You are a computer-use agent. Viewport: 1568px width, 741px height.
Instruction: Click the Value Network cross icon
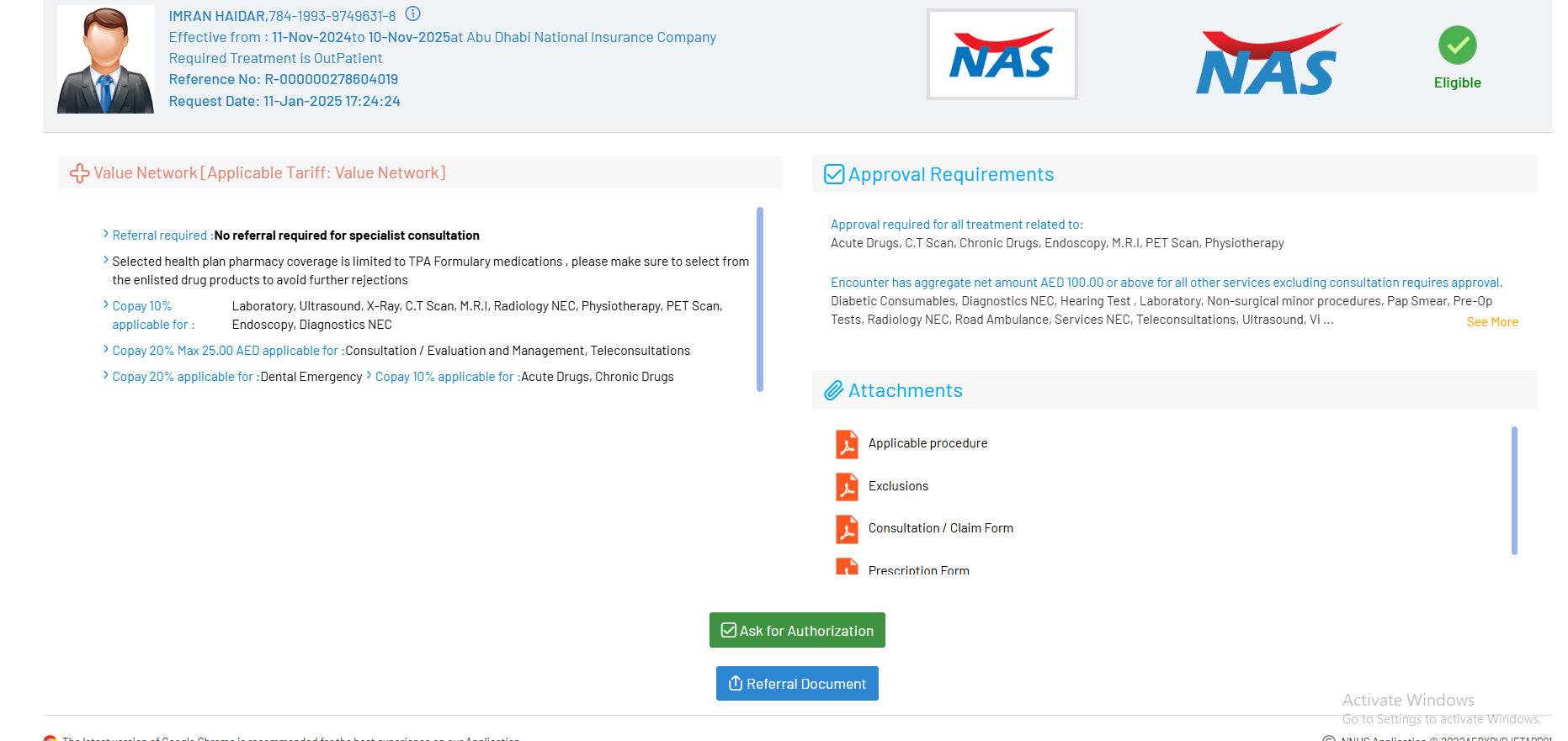[80, 173]
